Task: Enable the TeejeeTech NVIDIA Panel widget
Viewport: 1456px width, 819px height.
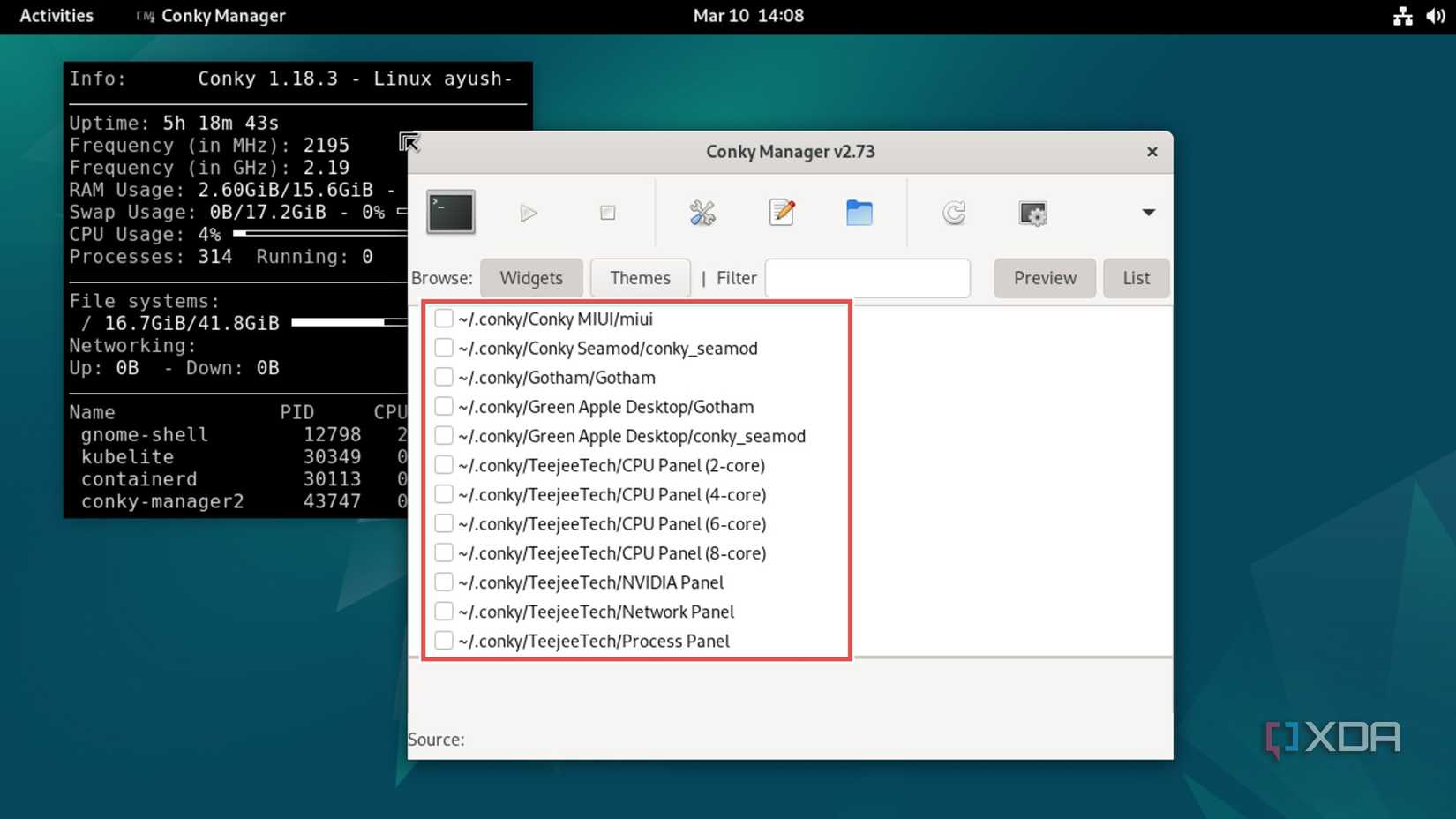Action: [443, 581]
